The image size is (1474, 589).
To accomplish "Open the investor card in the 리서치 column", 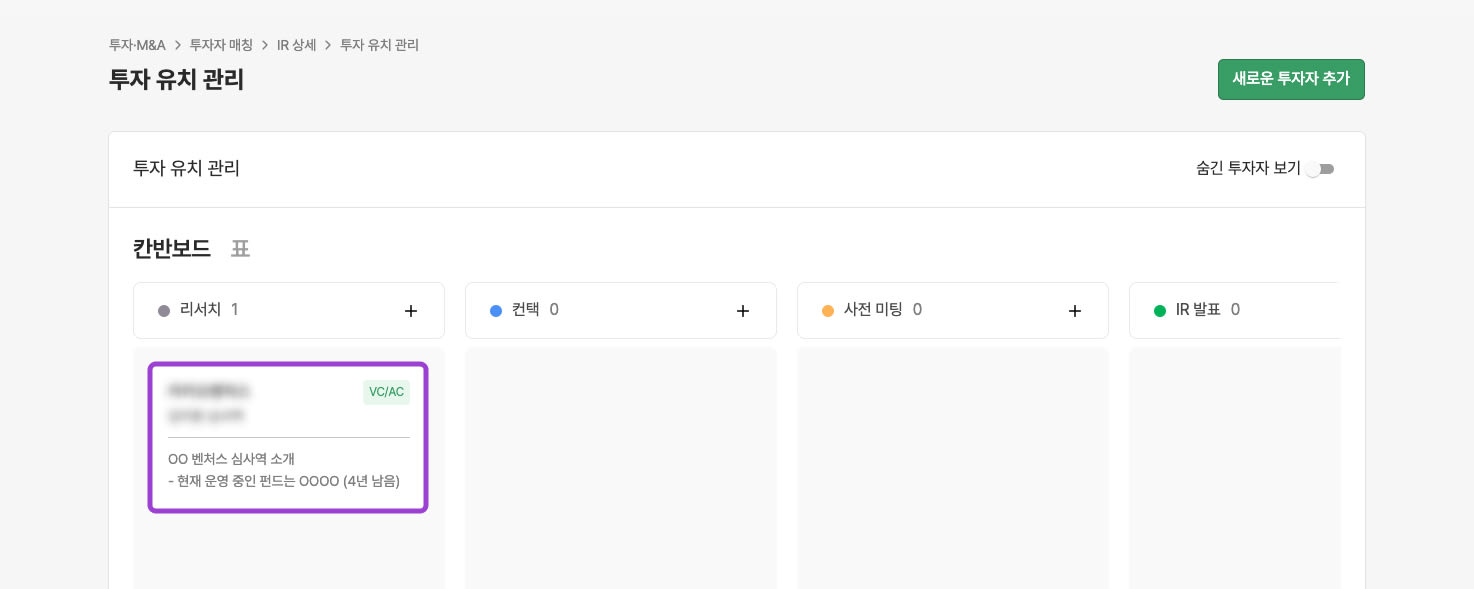I will 288,437.
